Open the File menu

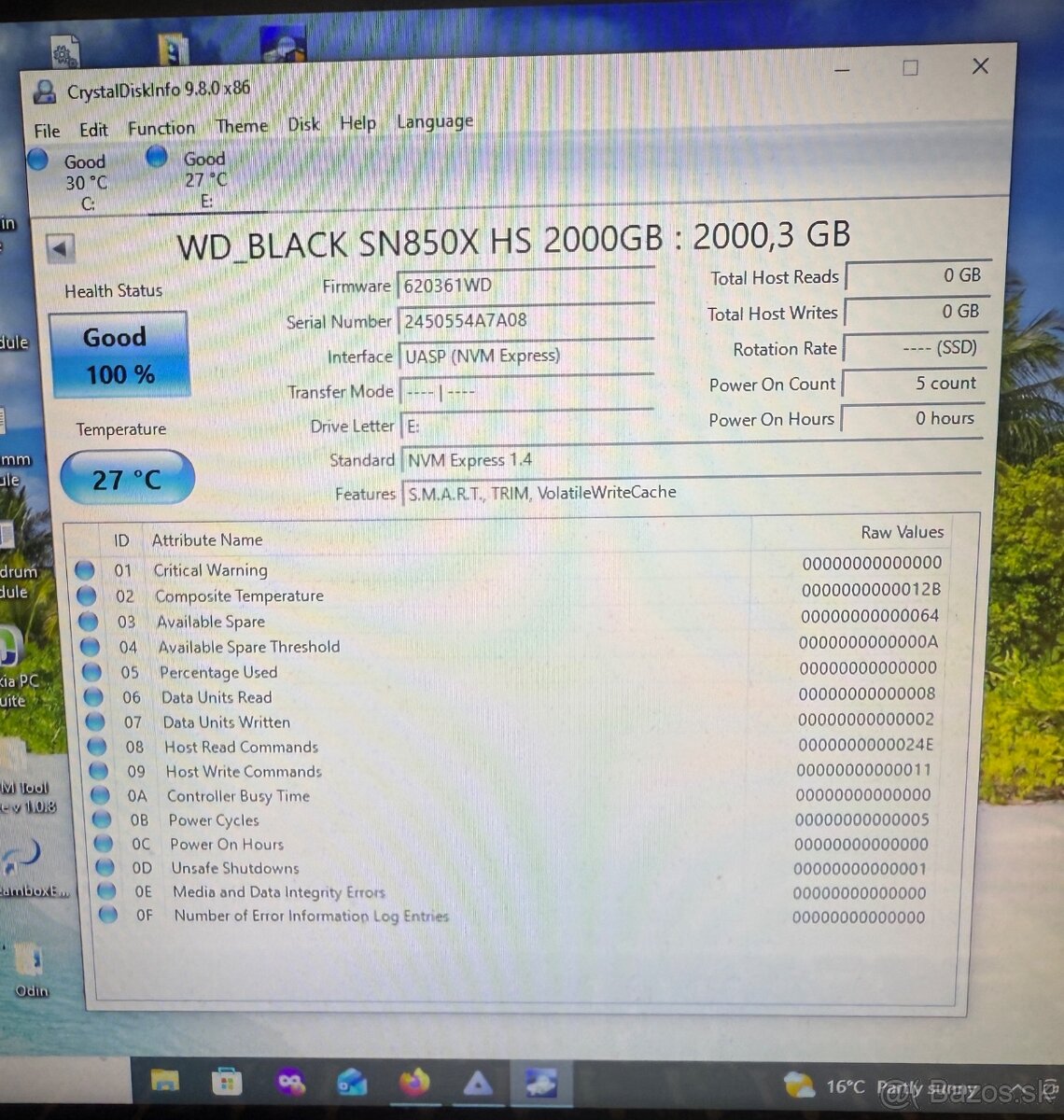click(x=47, y=131)
